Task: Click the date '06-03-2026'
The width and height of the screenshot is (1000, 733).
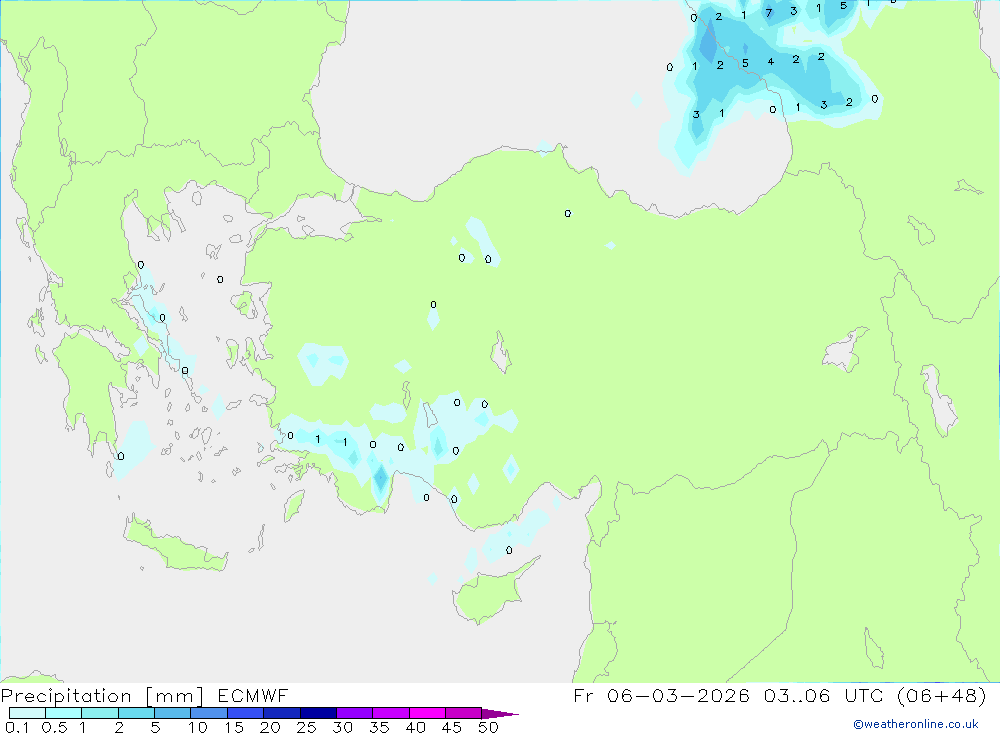Action: pos(678,695)
